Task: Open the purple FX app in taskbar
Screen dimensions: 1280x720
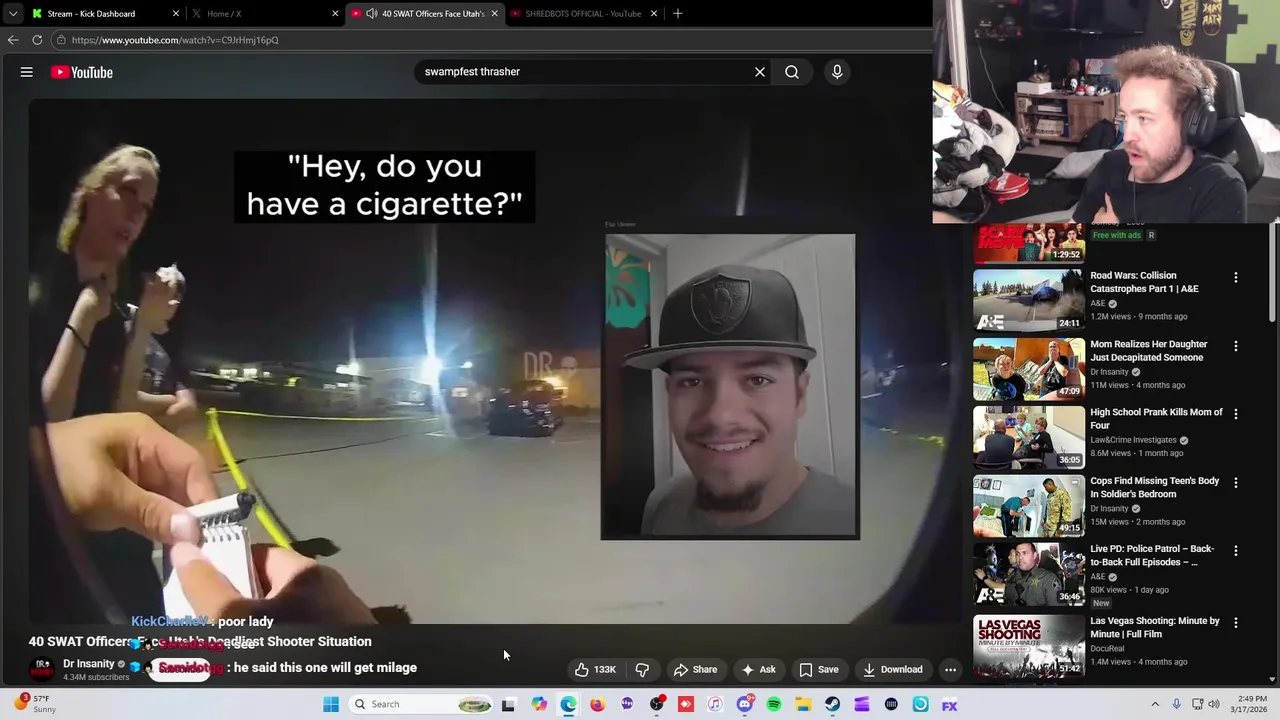Action: (x=950, y=704)
